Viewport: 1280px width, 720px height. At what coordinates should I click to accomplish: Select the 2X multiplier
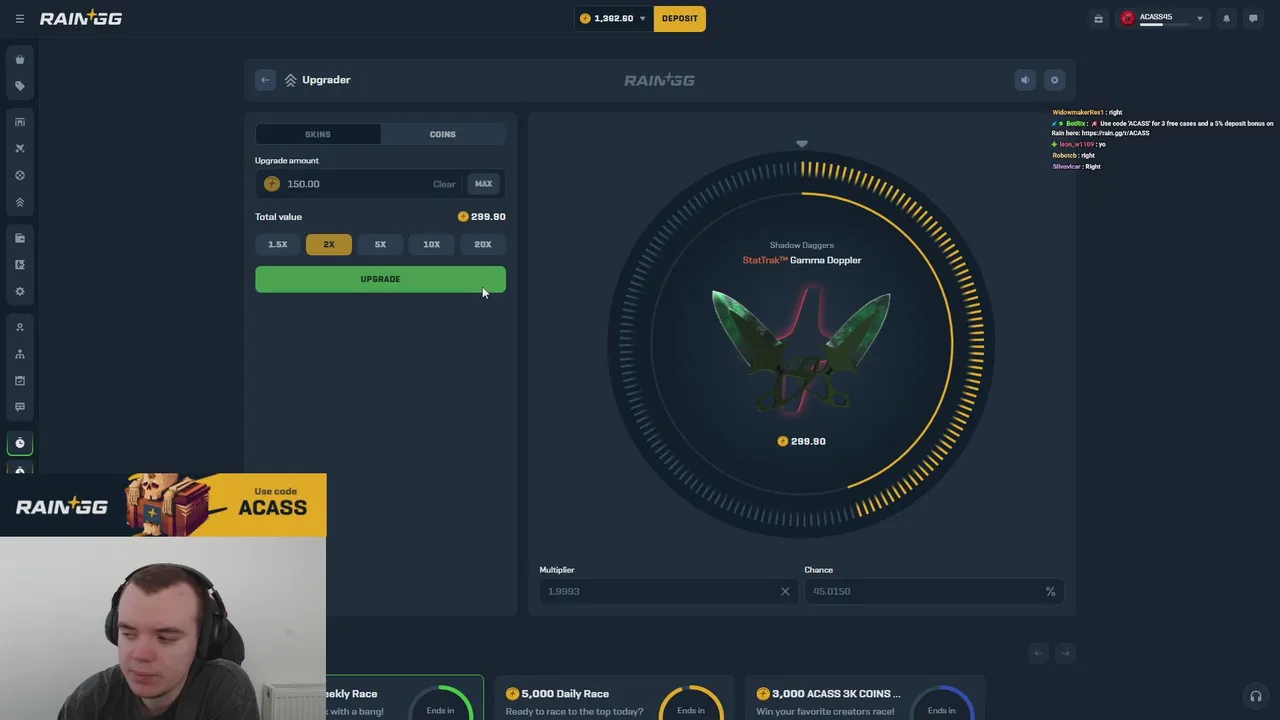pos(329,244)
